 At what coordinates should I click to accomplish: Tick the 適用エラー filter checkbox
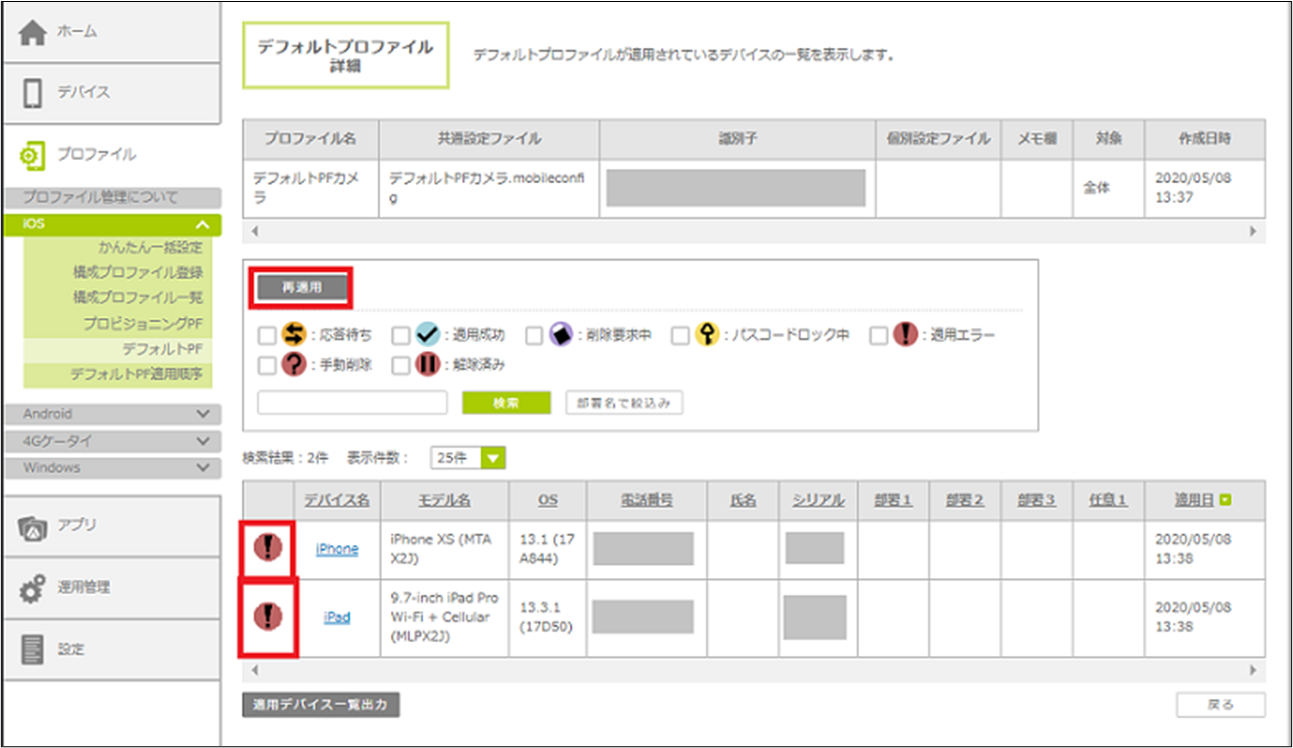pos(878,336)
